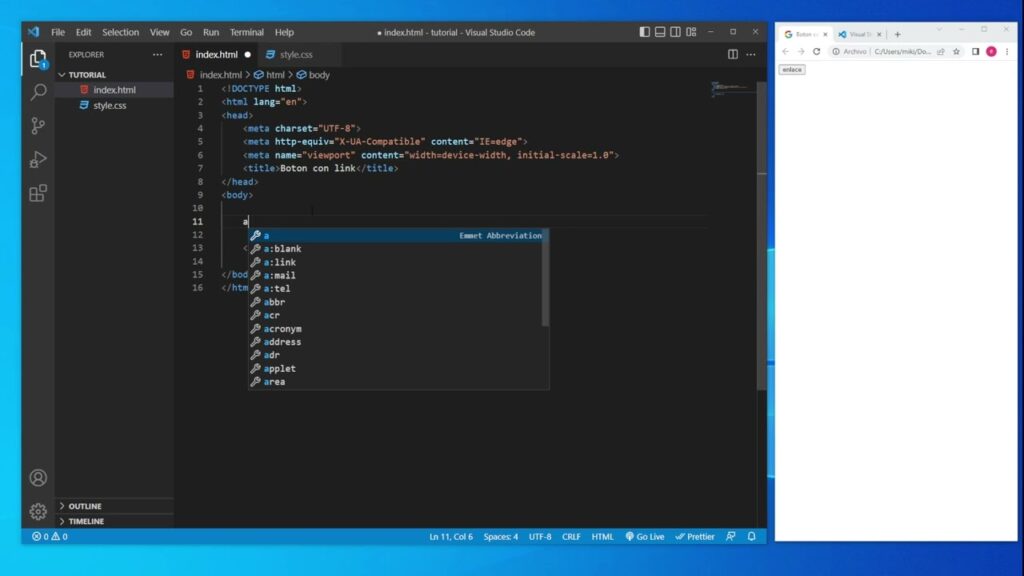This screenshot has width=1024, height=576.
Task: Click the split editor right icon
Action: [x=733, y=54]
